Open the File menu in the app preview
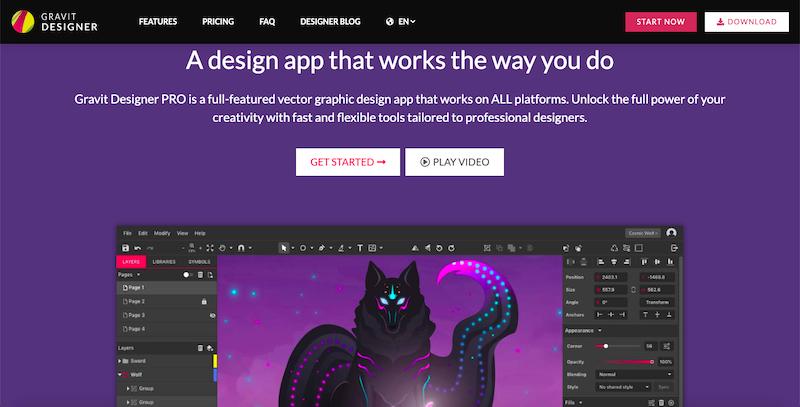Viewport: 800px width, 407px height. [x=128, y=233]
